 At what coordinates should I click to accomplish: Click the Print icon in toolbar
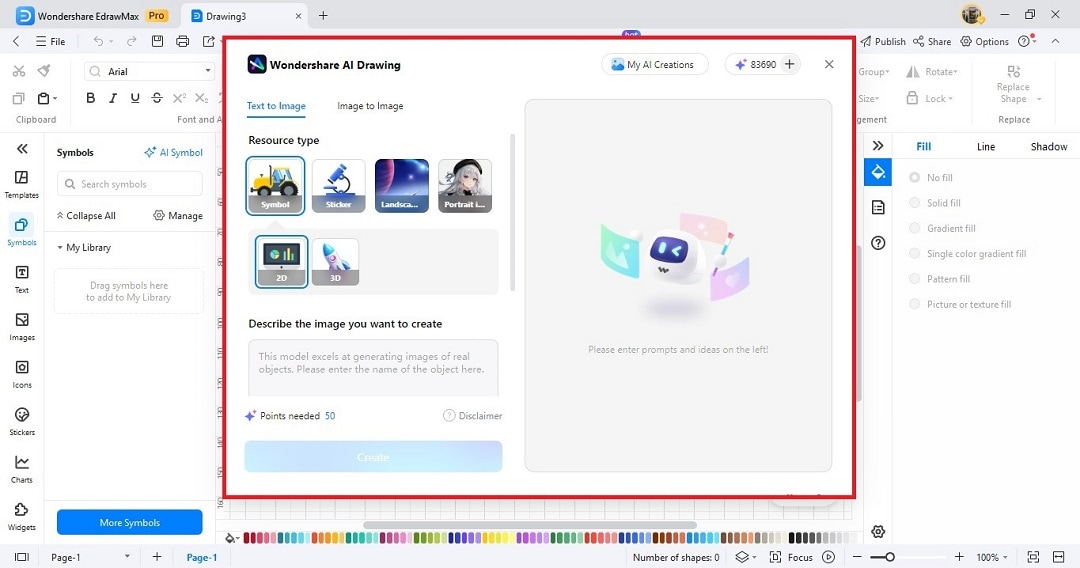click(183, 41)
